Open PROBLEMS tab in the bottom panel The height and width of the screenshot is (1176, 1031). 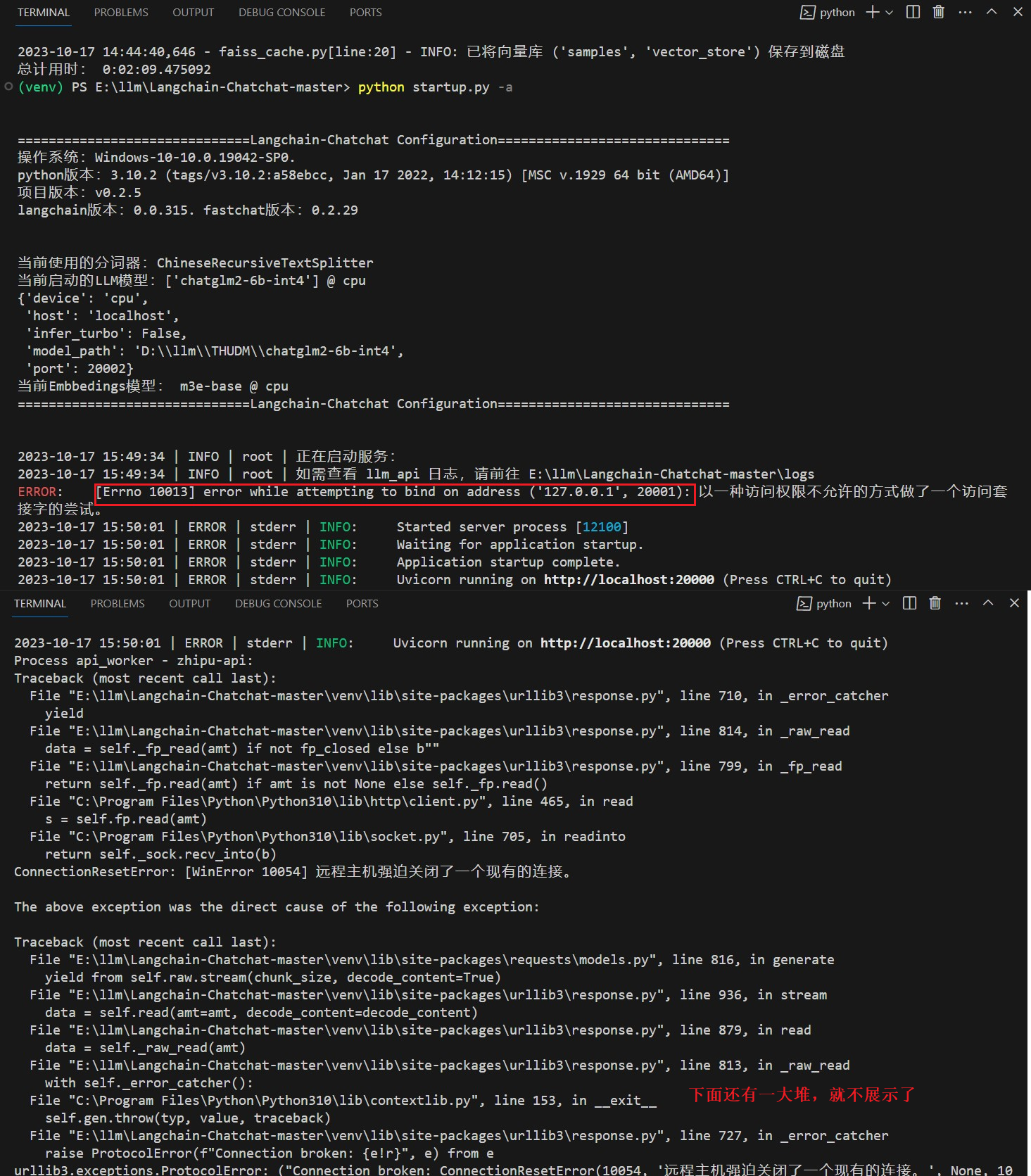(x=118, y=604)
